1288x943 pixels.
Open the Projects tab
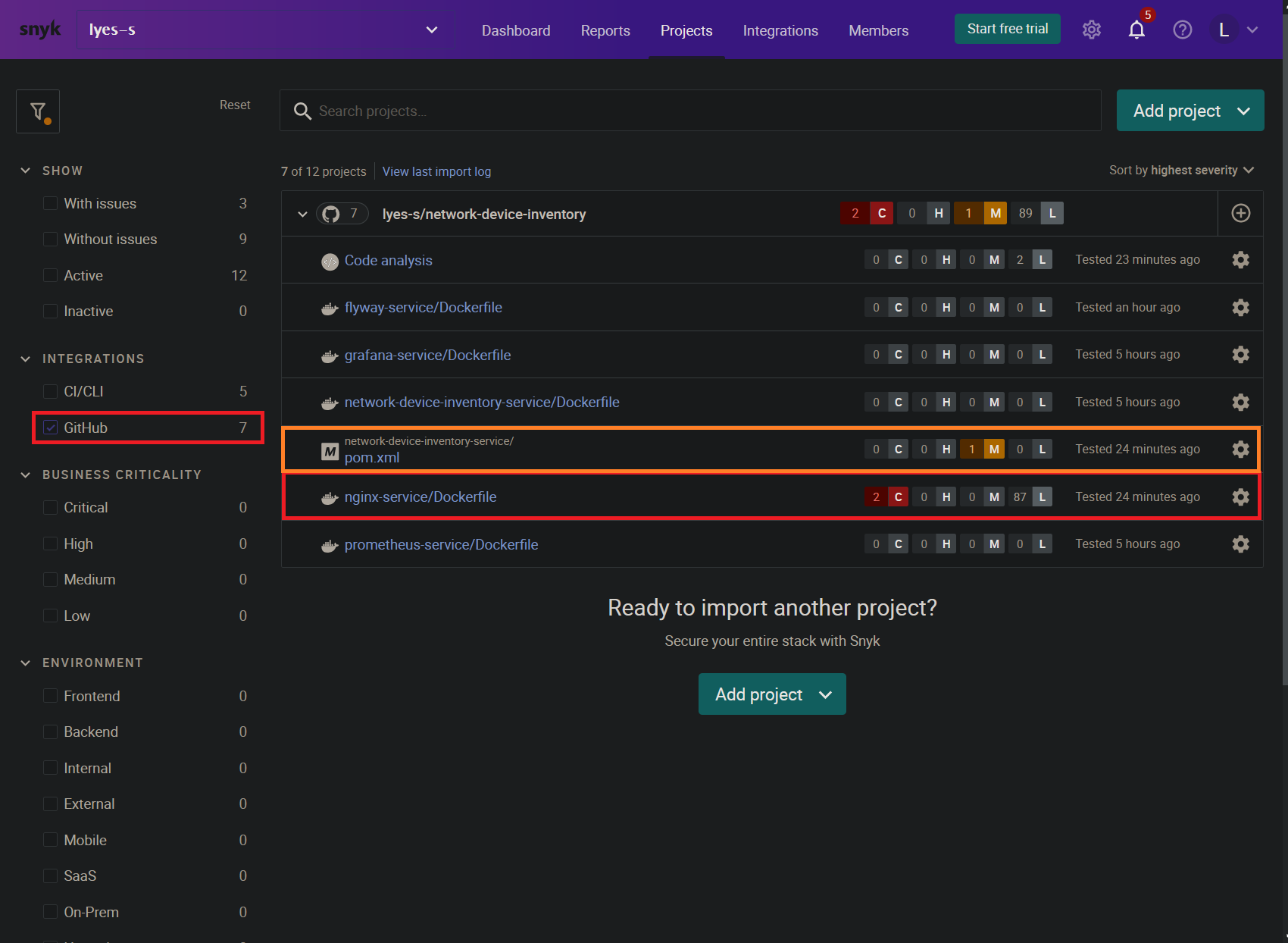coord(686,30)
